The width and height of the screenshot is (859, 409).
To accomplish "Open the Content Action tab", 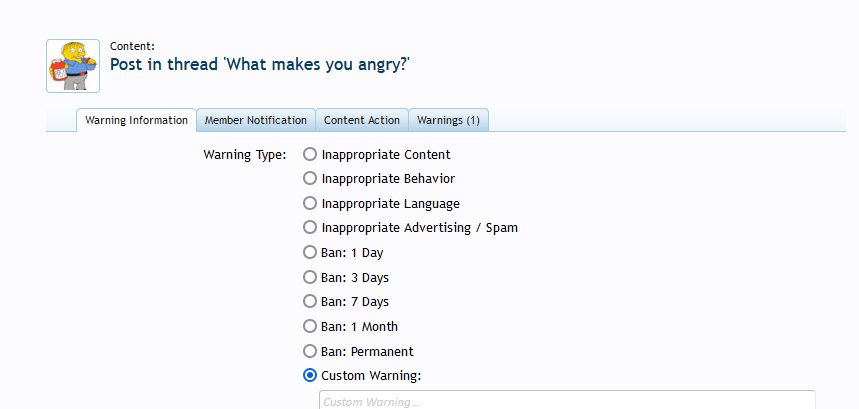I will pos(362,120).
